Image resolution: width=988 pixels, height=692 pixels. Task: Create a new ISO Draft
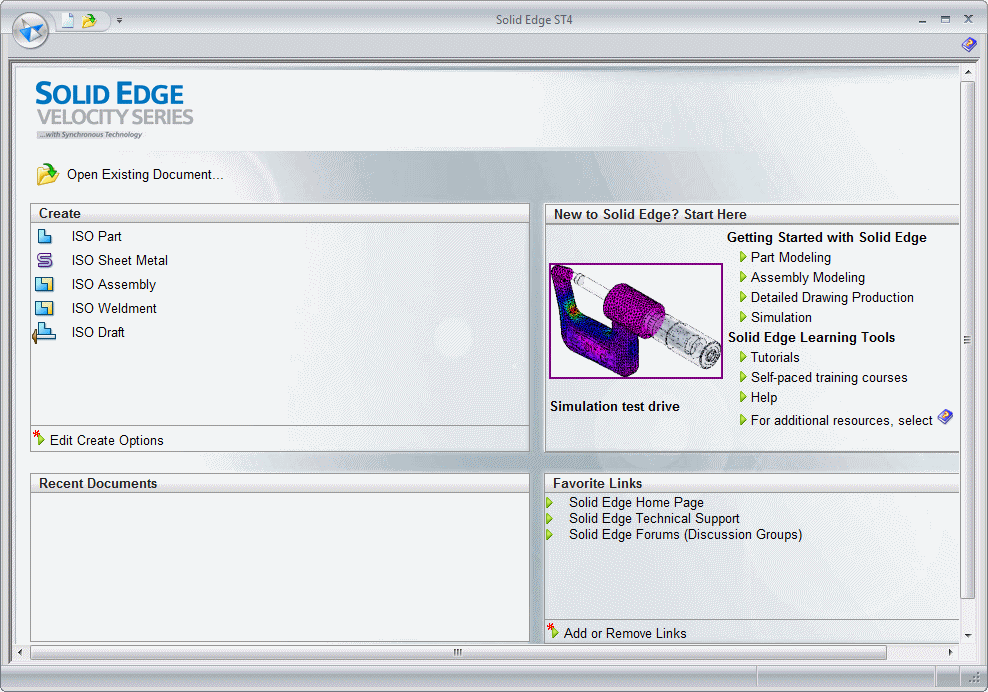coord(98,332)
